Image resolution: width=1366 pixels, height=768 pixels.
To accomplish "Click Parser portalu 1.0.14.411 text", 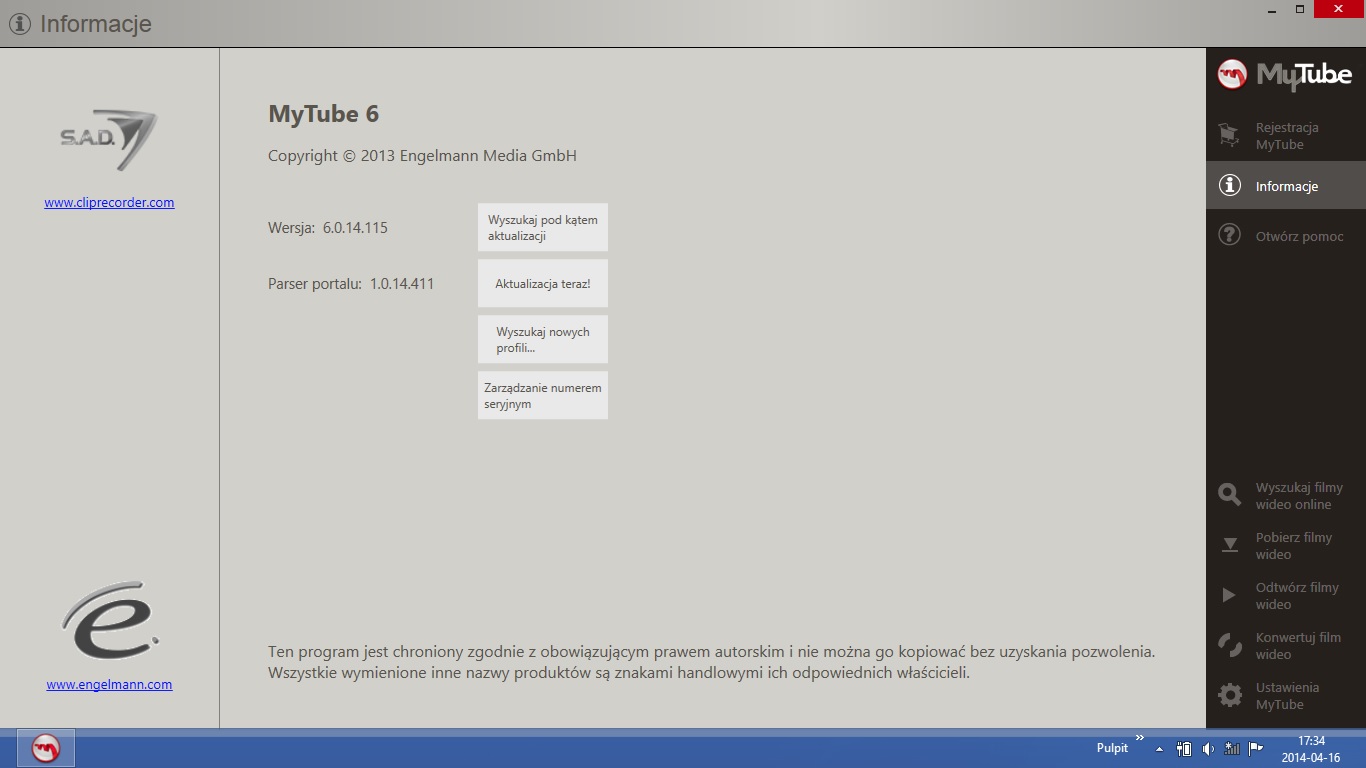I will (351, 283).
